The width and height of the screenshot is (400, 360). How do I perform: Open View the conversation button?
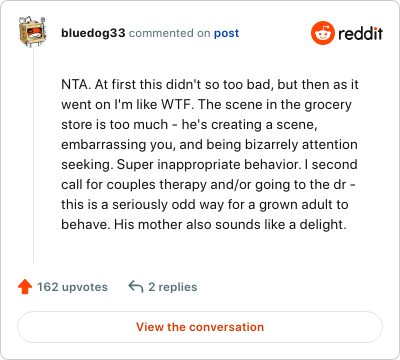tap(200, 327)
